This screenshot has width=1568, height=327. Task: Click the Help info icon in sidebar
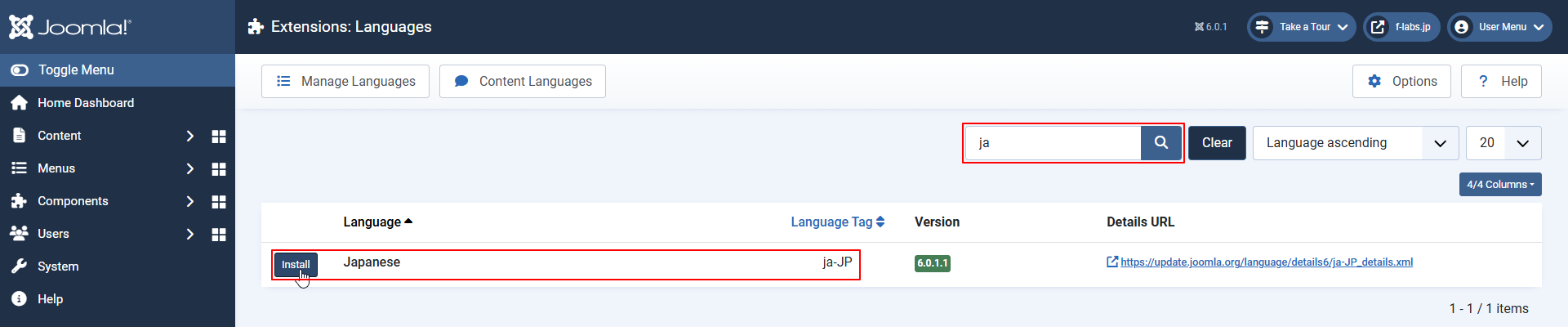tap(19, 298)
